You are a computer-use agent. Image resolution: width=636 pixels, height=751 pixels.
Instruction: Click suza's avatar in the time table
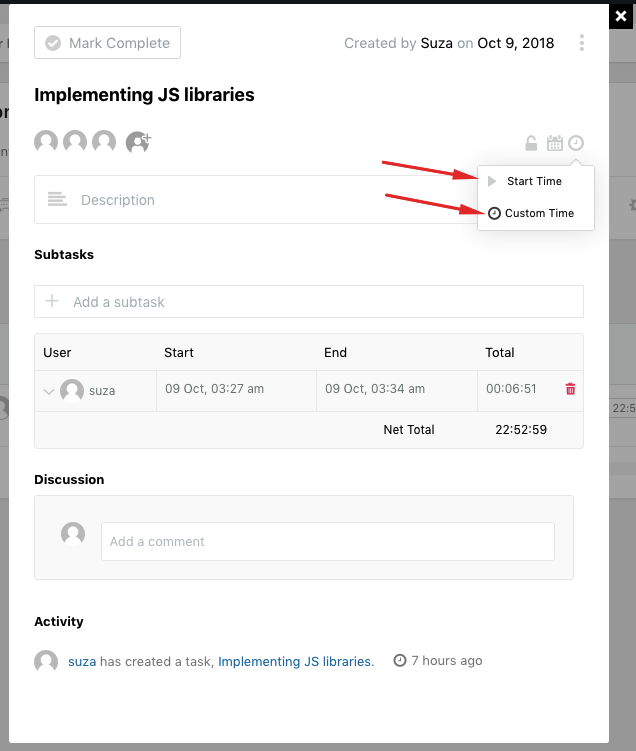point(72,390)
